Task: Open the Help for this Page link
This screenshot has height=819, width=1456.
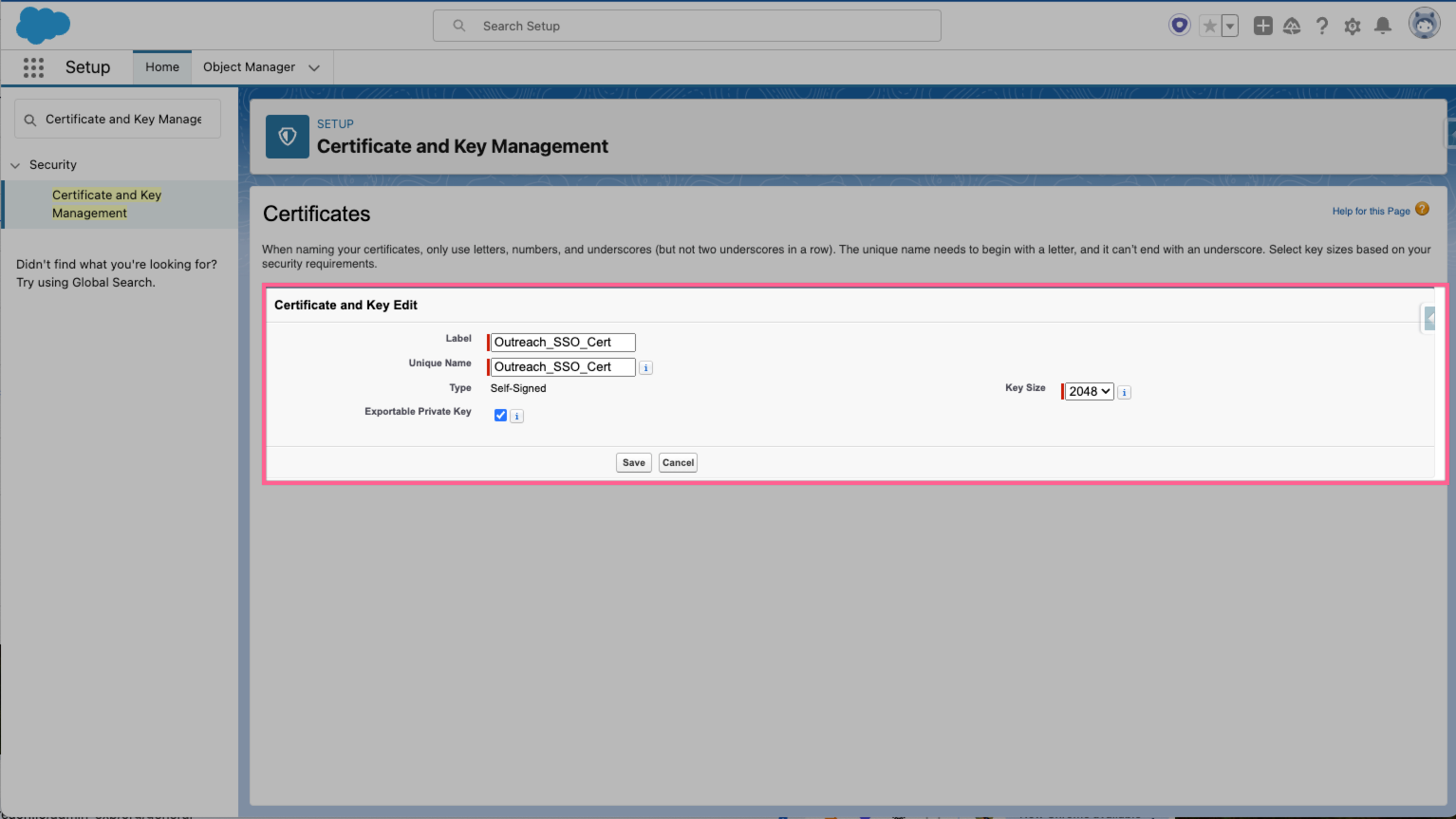Action: click(1372, 210)
